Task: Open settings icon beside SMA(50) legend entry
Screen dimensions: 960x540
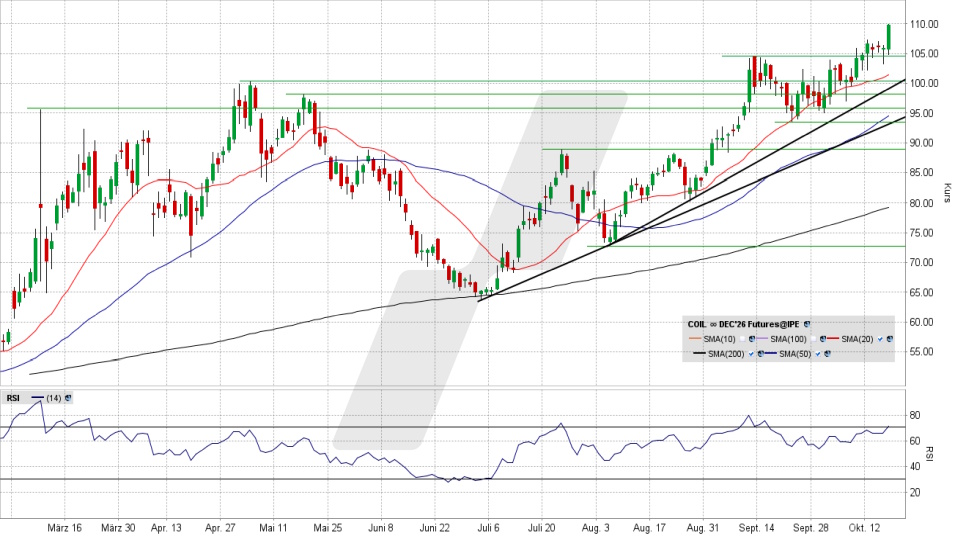Action: [x=827, y=353]
